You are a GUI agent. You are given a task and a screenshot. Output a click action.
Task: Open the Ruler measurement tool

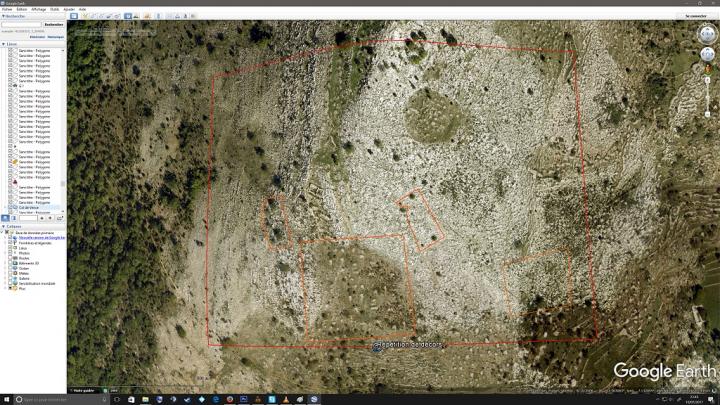pyautogui.click(x=158, y=16)
